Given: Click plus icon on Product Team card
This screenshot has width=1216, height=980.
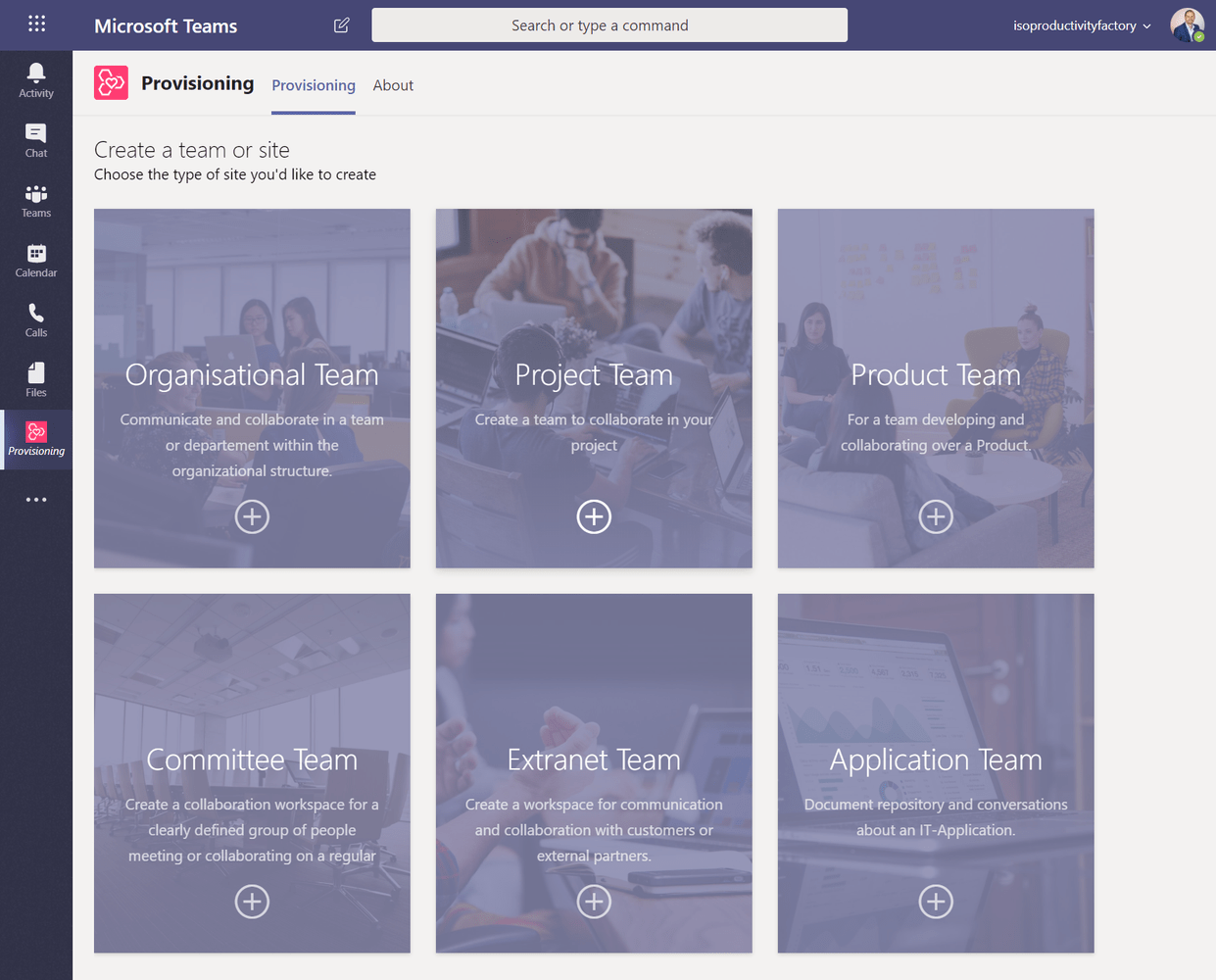Looking at the screenshot, I should (936, 516).
